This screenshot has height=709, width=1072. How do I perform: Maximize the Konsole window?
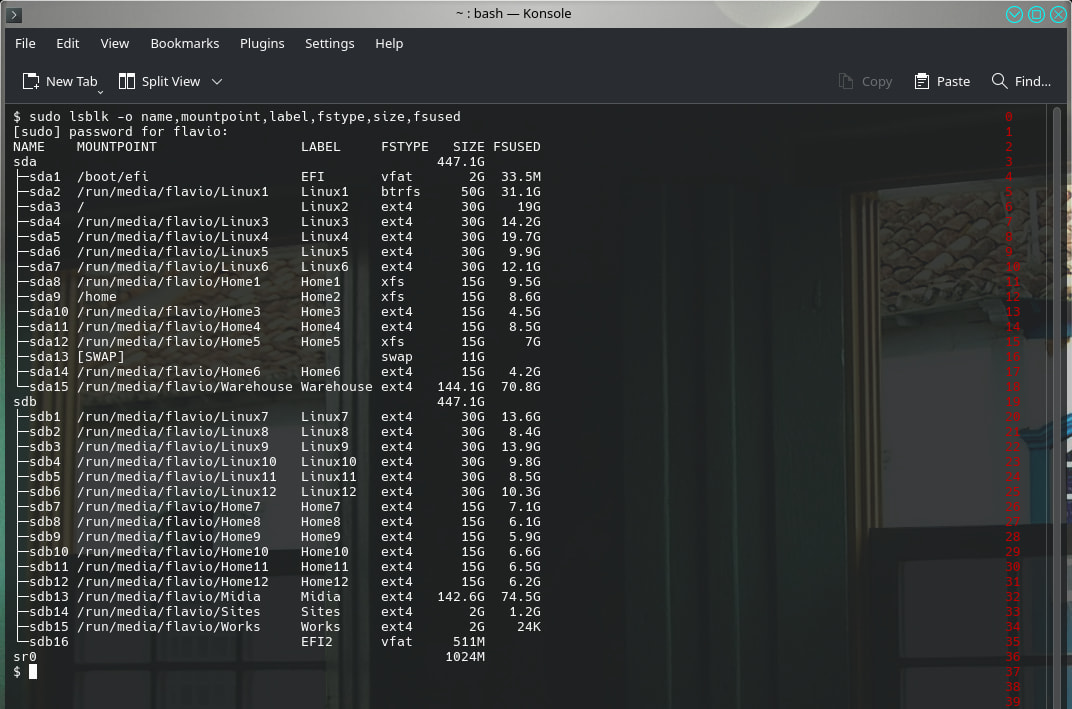tap(1037, 14)
